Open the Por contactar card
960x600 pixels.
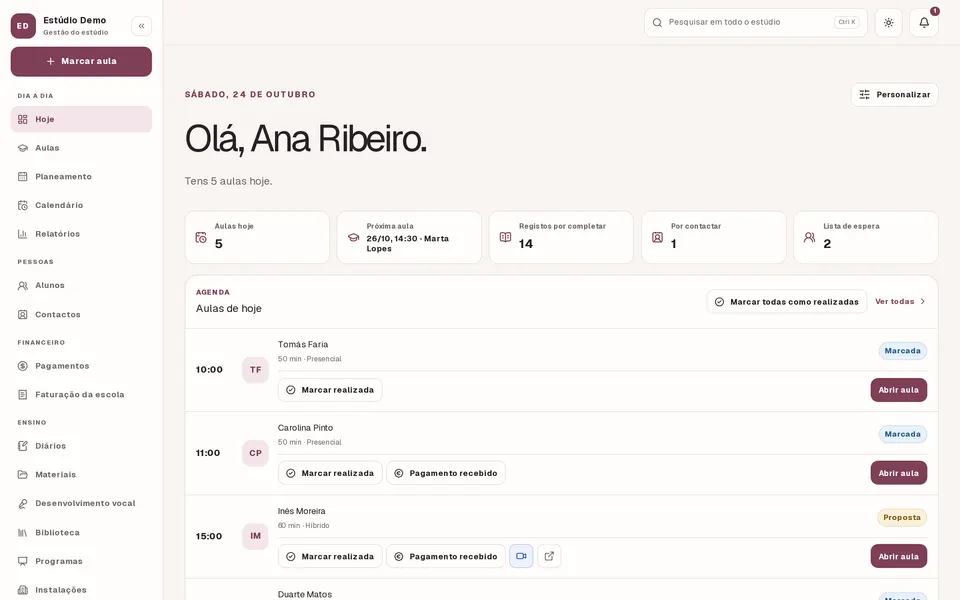(714, 238)
